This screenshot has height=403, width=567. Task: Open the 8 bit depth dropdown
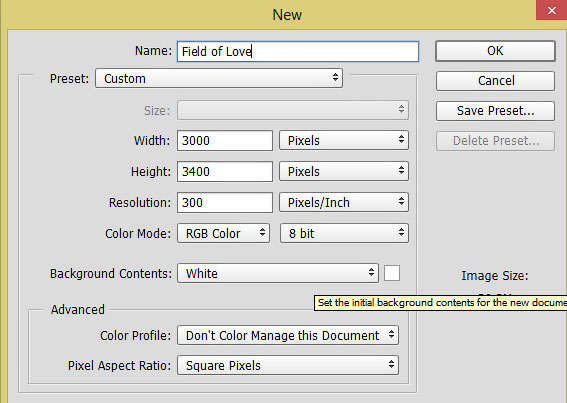pos(344,233)
